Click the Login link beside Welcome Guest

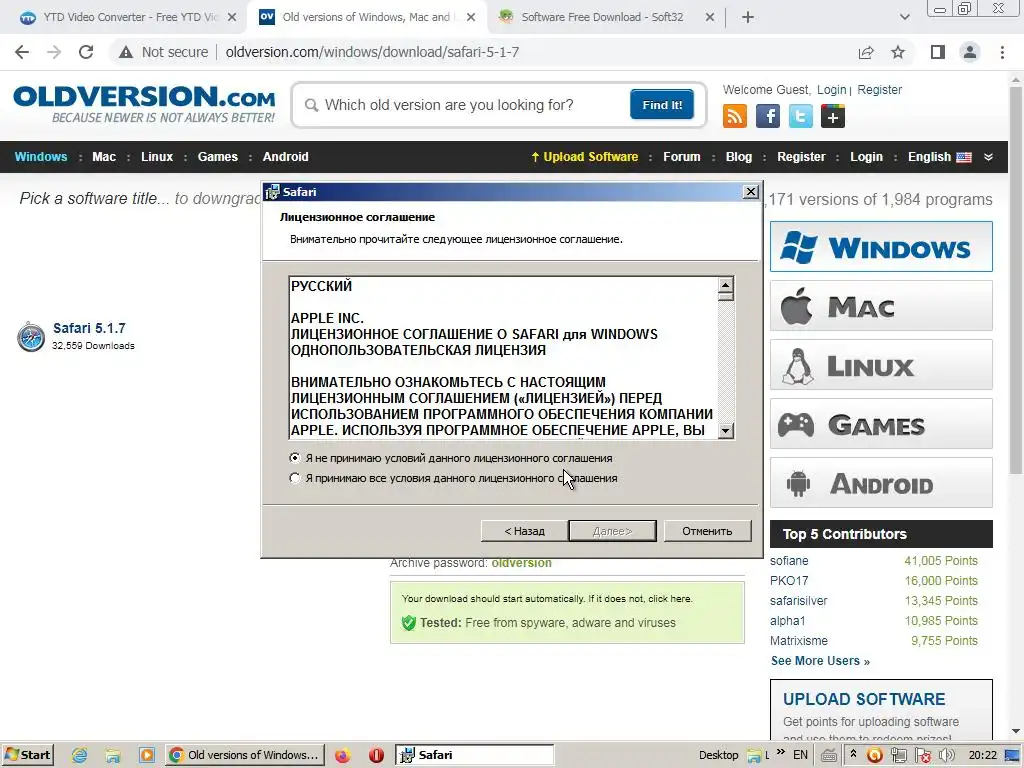[831, 89]
